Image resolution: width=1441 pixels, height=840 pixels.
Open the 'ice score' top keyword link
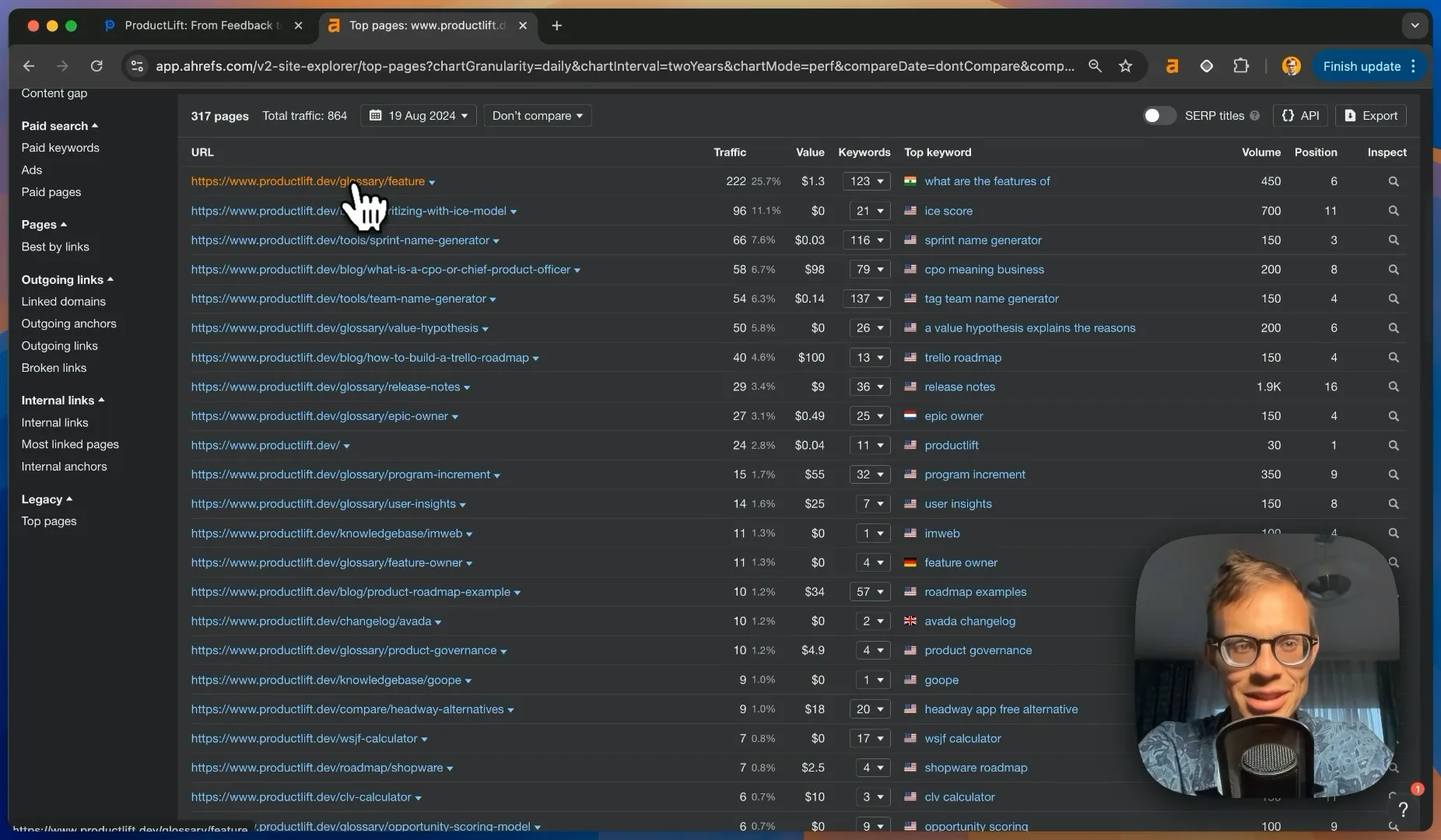tap(948, 211)
